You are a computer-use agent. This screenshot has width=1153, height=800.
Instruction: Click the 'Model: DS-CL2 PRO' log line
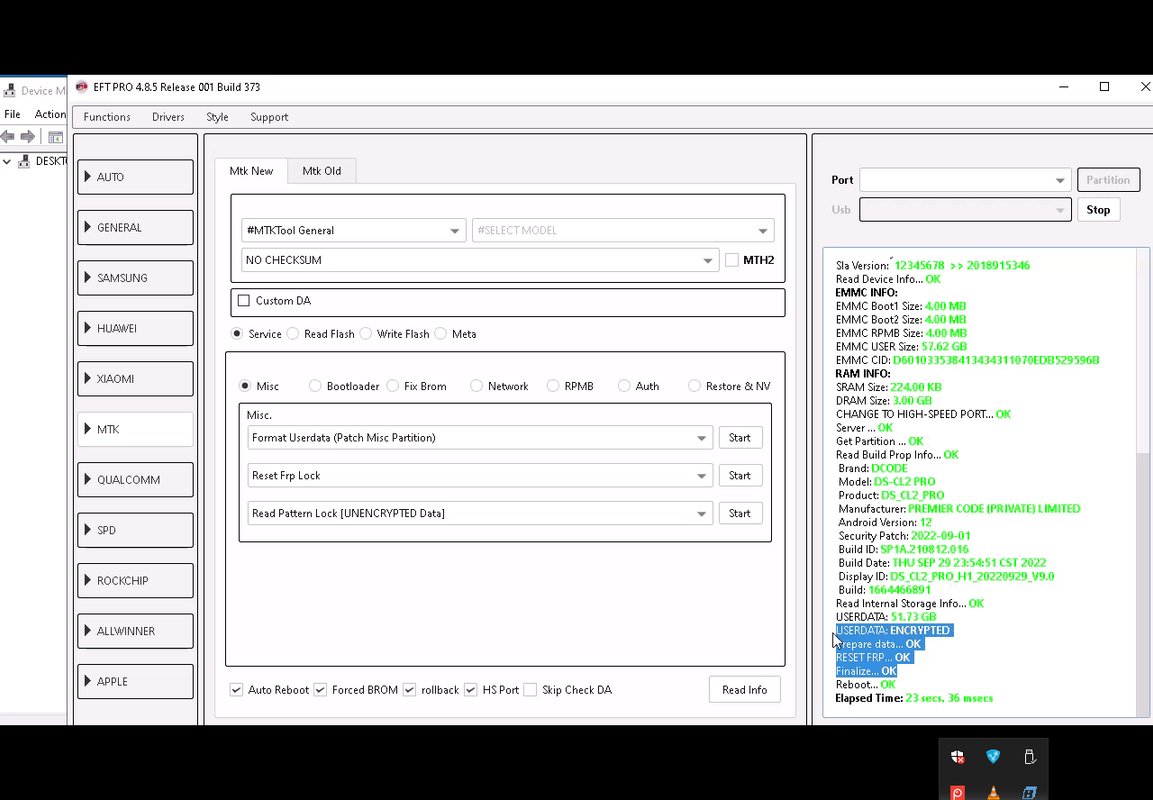coord(887,482)
